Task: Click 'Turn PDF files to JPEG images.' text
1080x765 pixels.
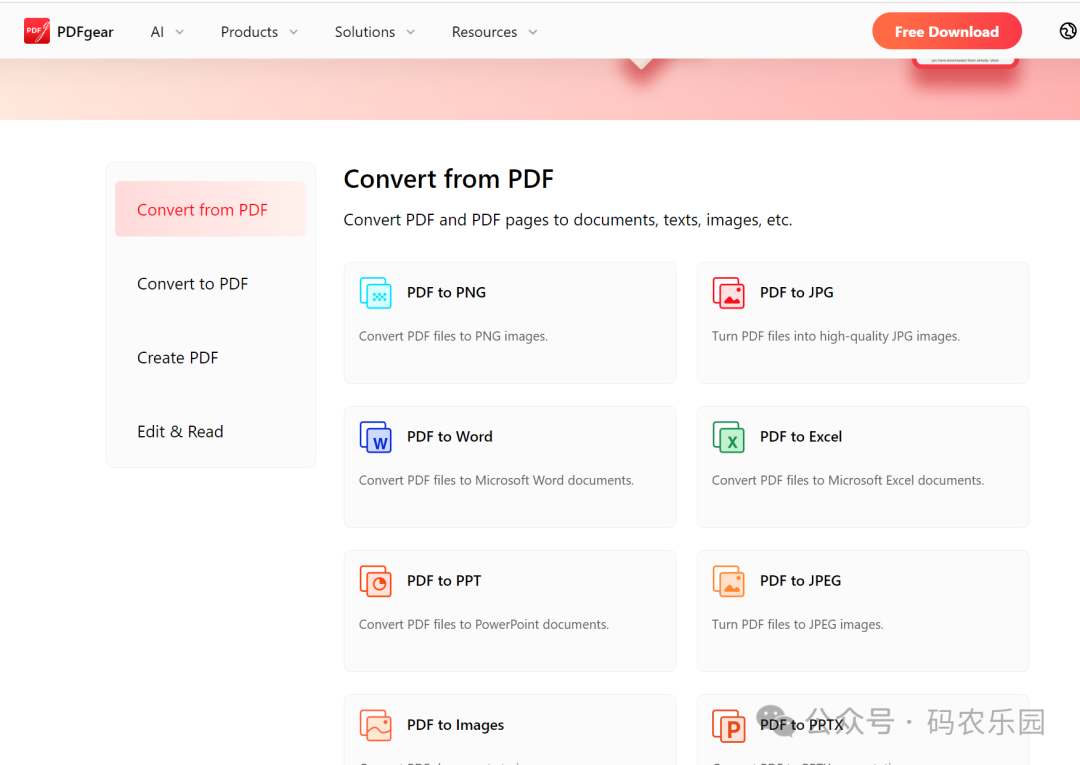Action: [x=798, y=624]
